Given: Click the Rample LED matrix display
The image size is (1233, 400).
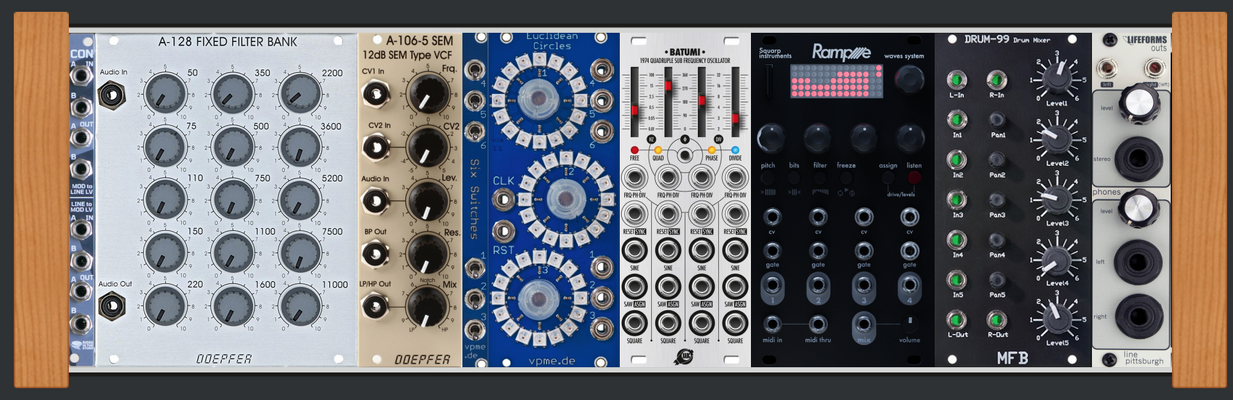Looking at the screenshot, I should [837, 83].
